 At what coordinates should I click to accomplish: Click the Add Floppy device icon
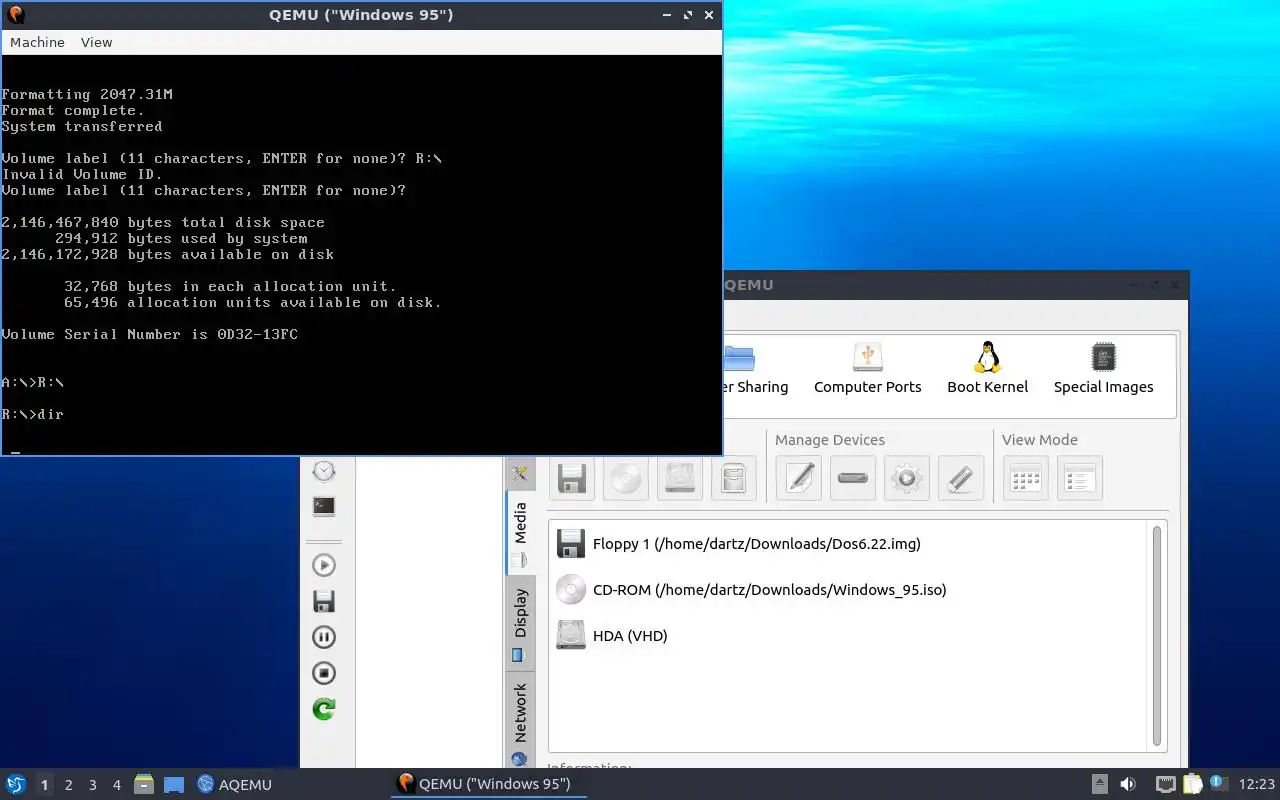point(572,478)
